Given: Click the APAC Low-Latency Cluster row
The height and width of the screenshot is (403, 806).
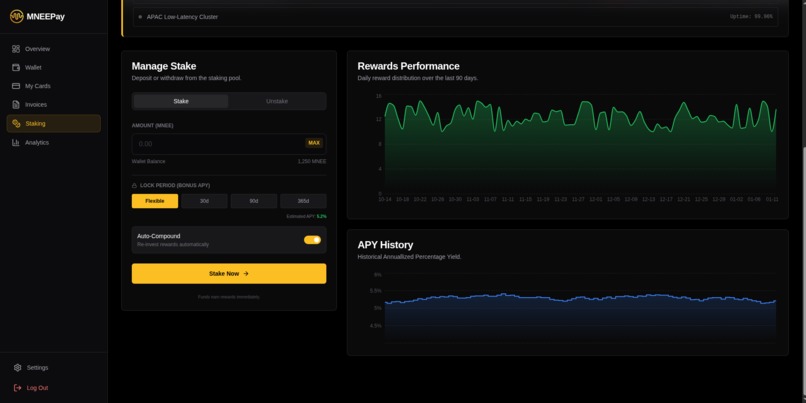Looking at the screenshot, I should tap(455, 17).
